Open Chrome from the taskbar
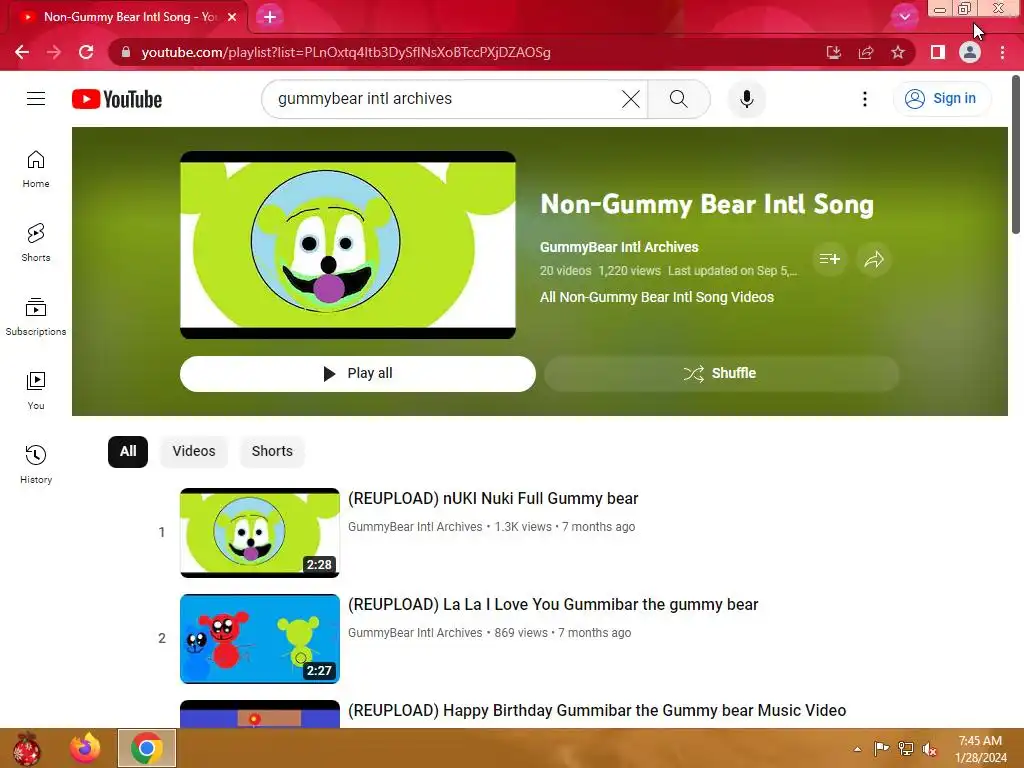This screenshot has width=1024, height=768. tap(147, 748)
